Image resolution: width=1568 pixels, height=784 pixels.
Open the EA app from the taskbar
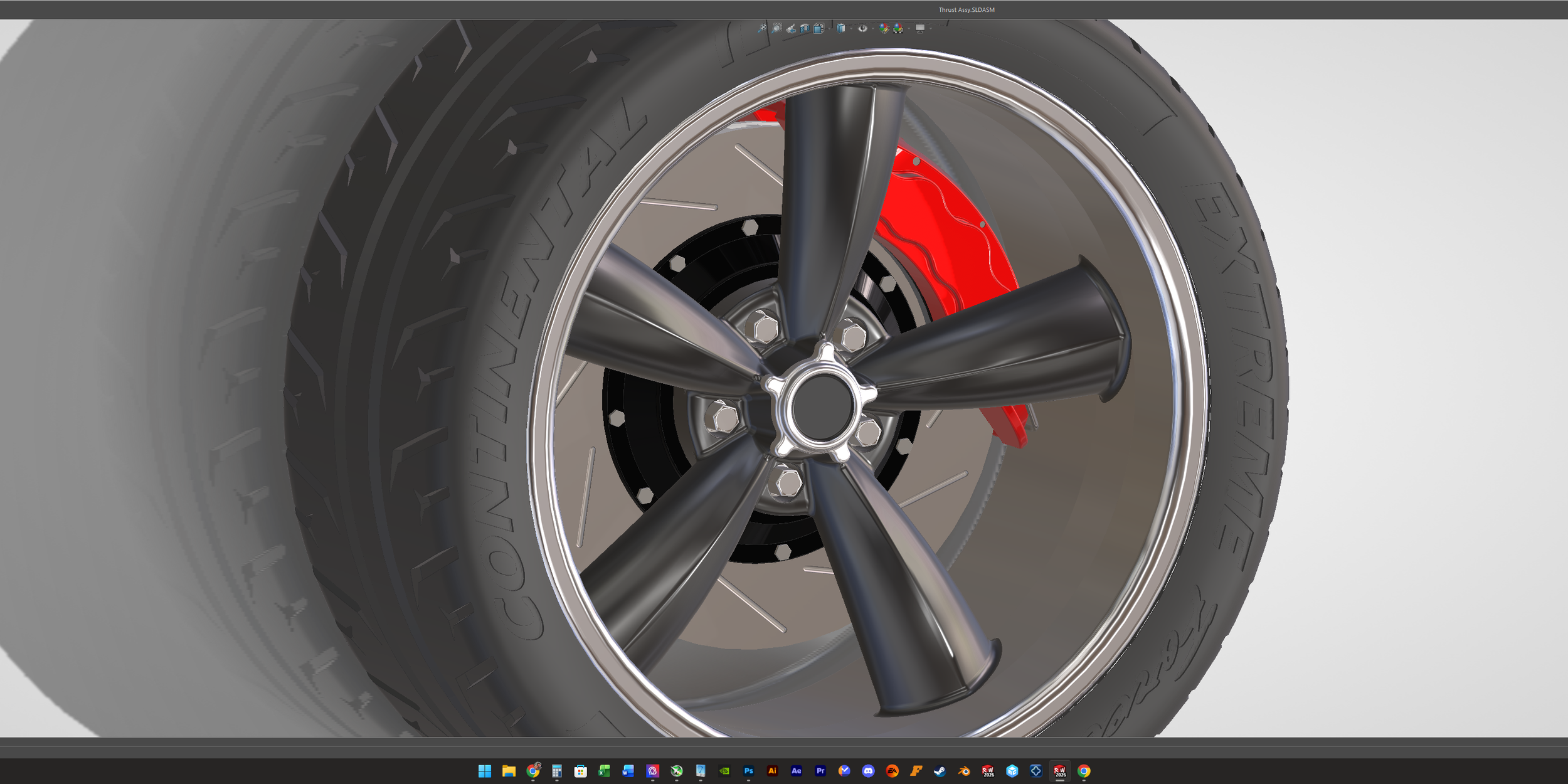[x=892, y=771]
